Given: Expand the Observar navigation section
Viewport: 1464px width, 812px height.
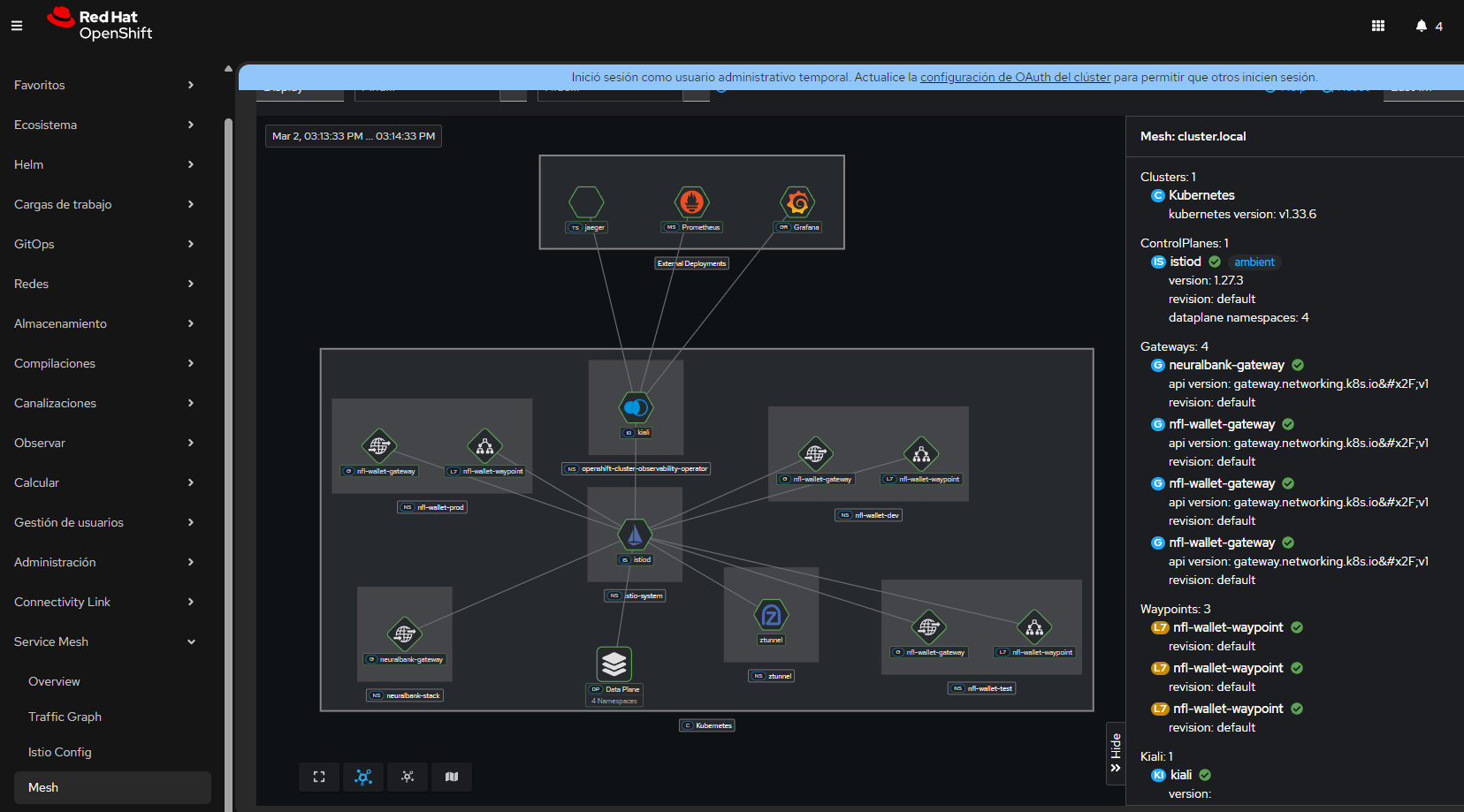Looking at the screenshot, I should tap(104, 443).
